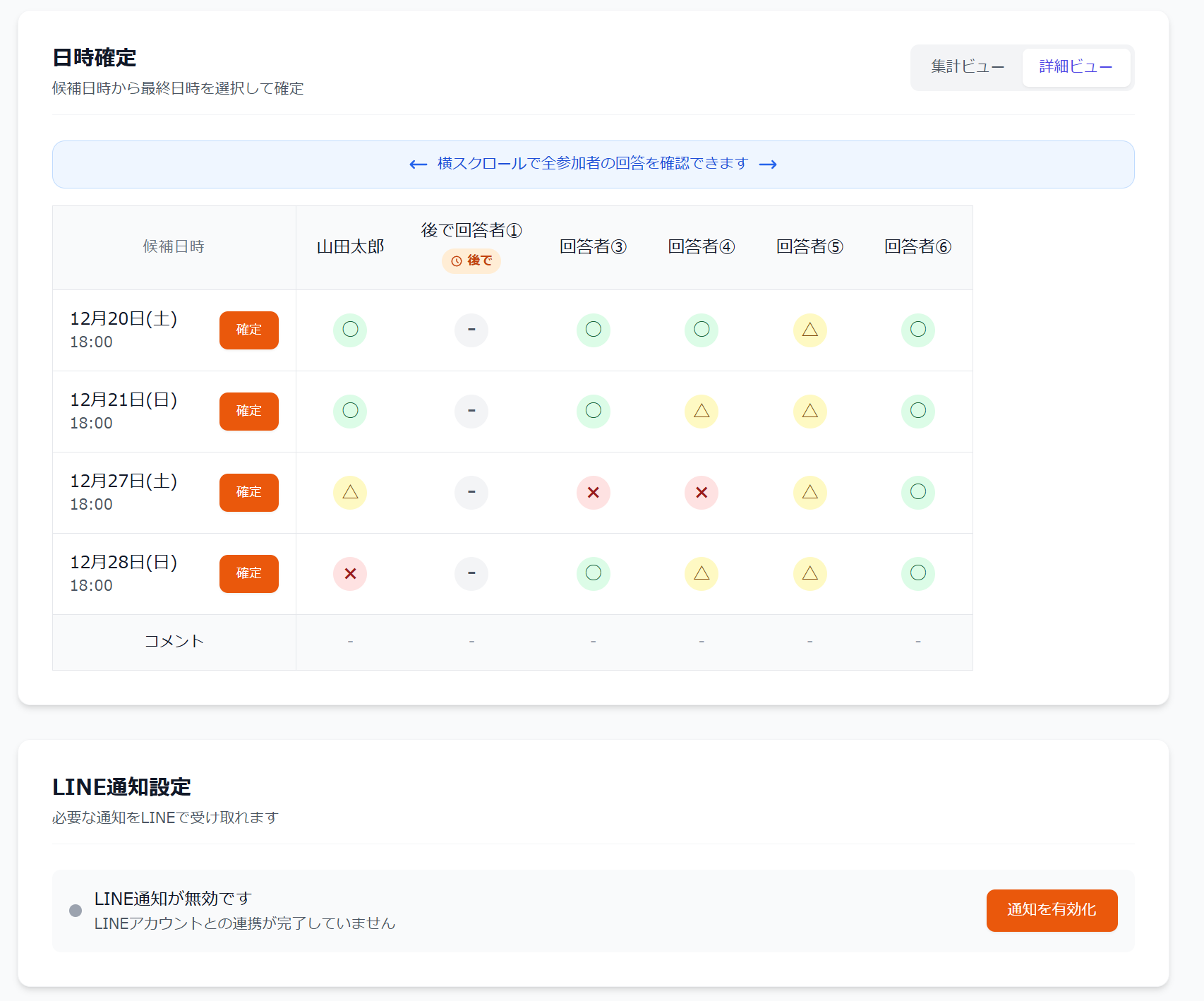Confirm the 12月27日(土) 18:00 date
This screenshot has width=1204, height=1001.
pos(248,492)
